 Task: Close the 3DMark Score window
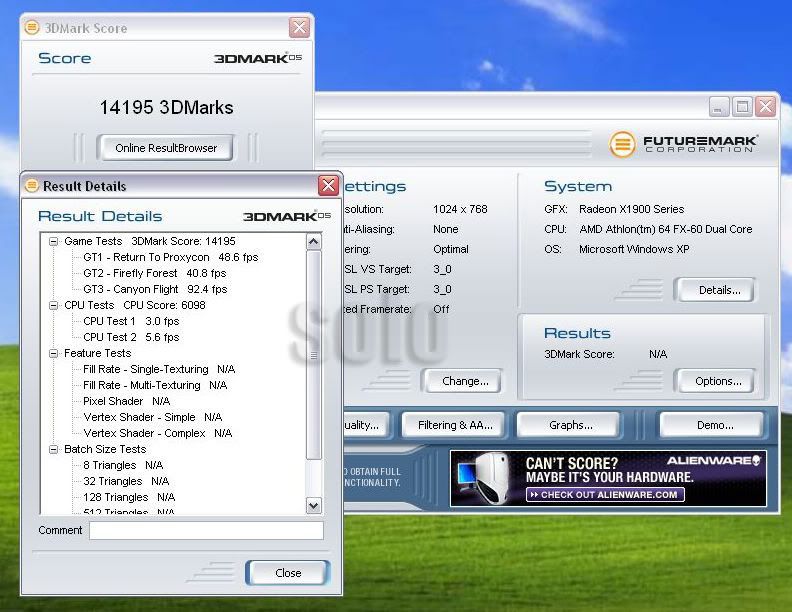pyautogui.click(x=299, y=27)
